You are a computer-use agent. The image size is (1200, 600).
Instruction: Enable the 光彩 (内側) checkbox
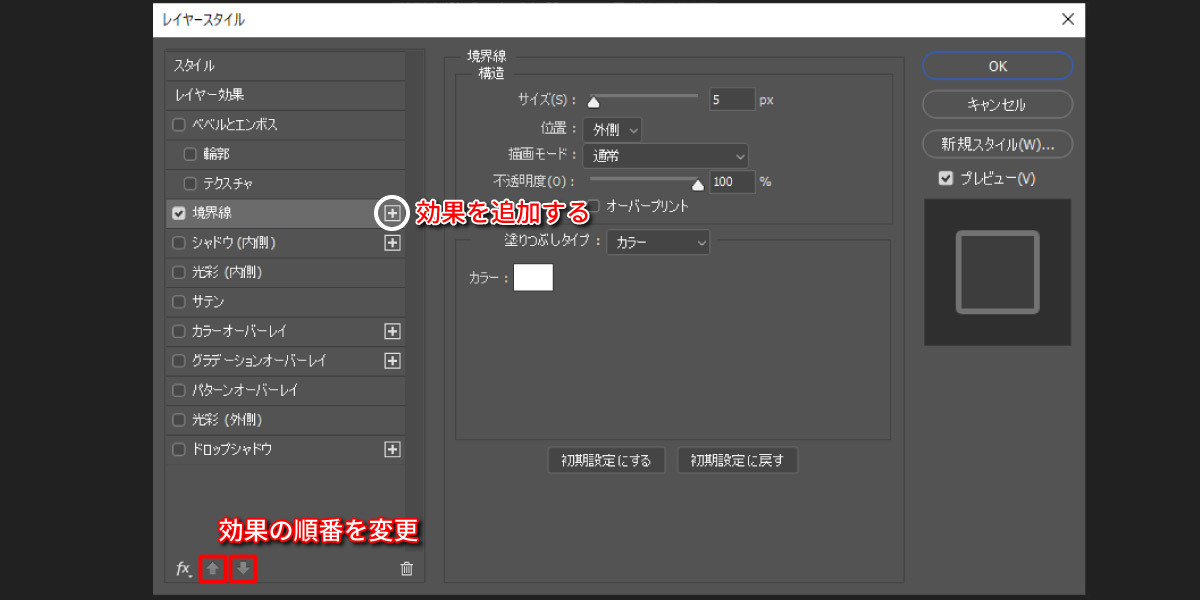(x=179, y=272)
